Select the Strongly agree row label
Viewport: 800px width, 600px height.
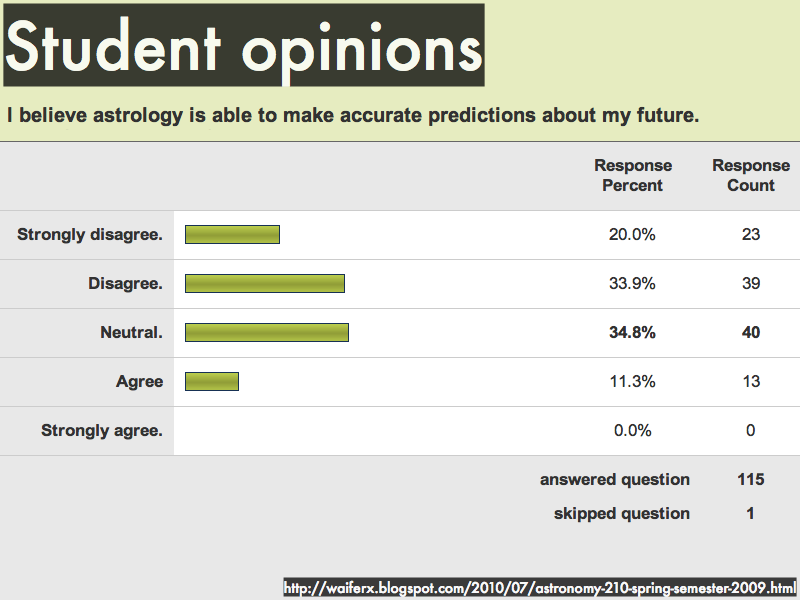(x=102, y=431)
